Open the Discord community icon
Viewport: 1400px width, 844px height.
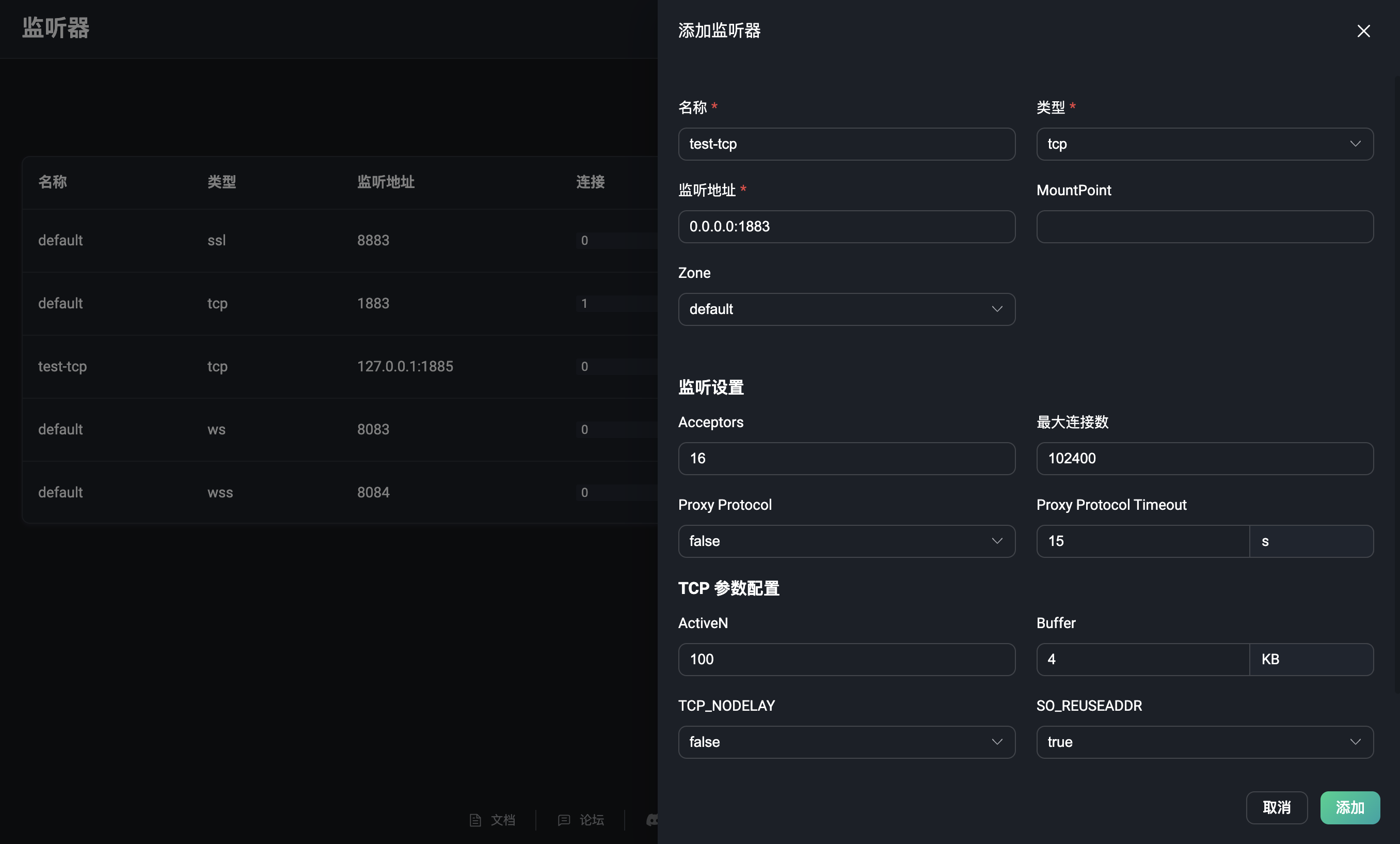[x=654, y=820]
